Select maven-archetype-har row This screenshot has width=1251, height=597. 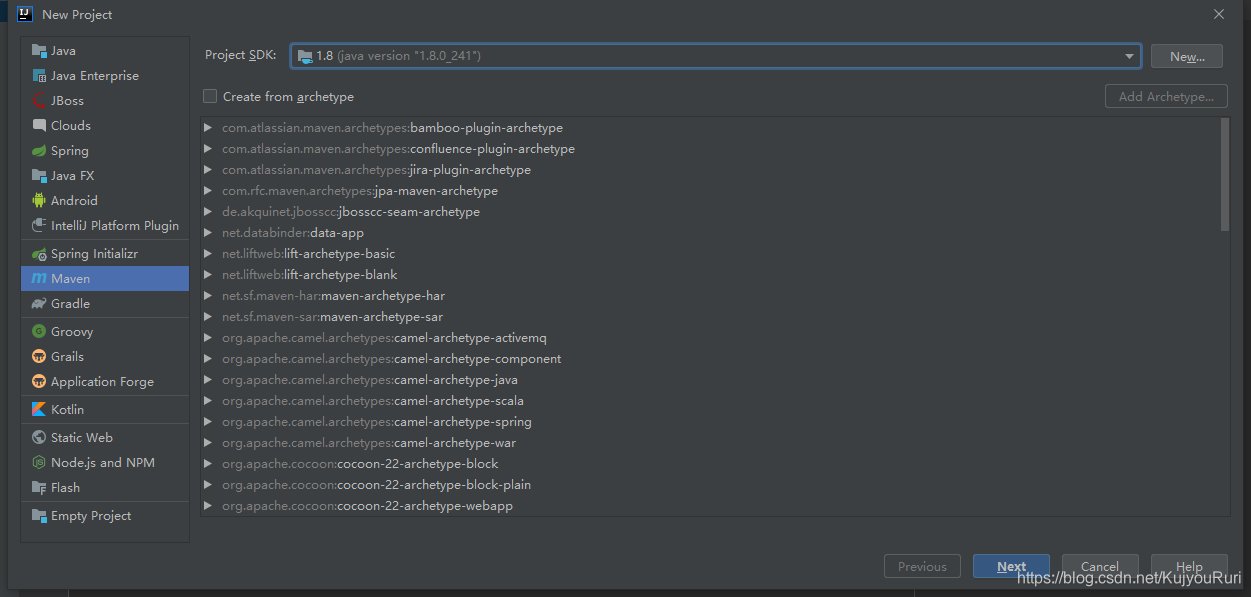710,296
